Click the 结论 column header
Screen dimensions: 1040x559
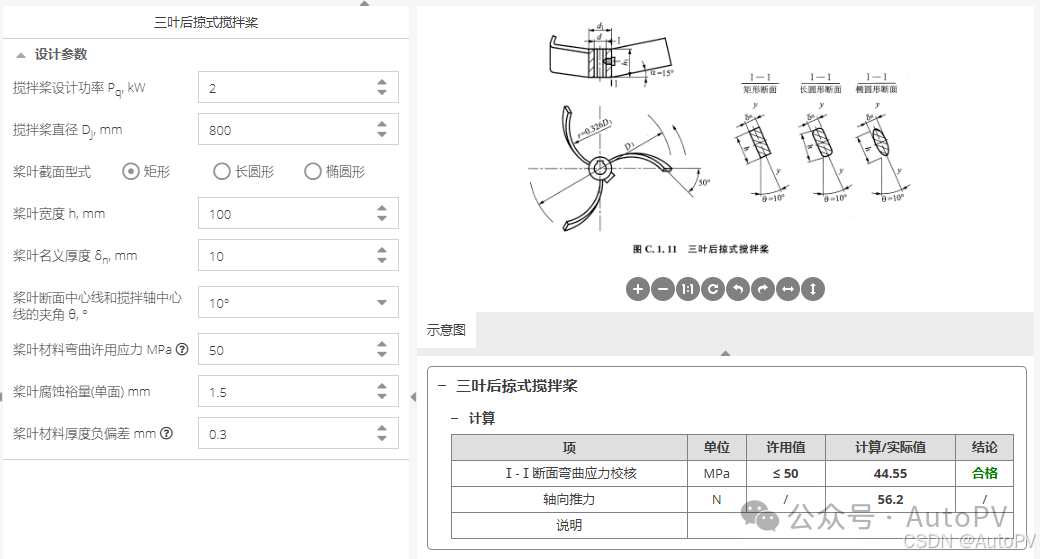click(x=984, y=448)
